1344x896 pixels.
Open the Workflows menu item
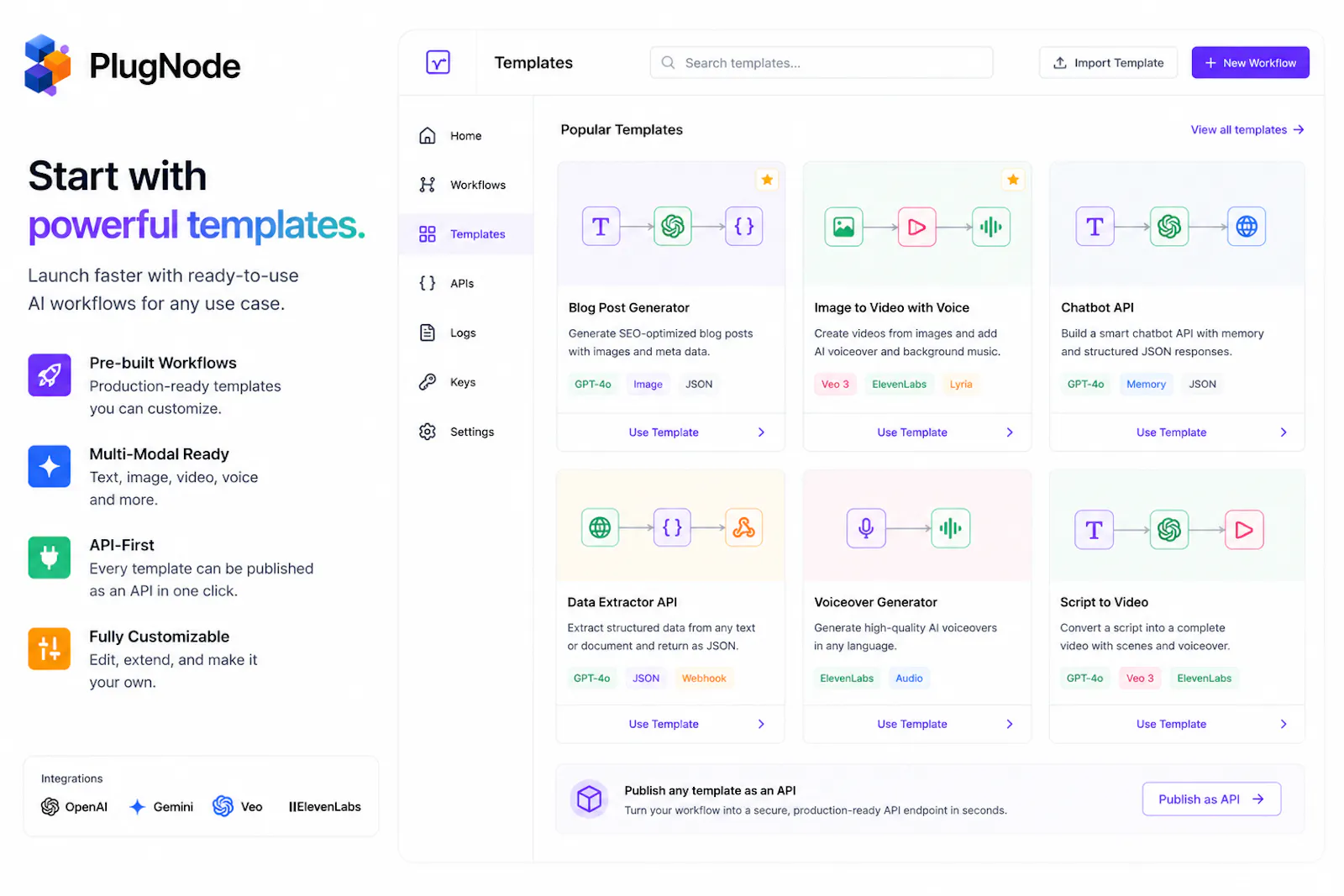(x=465, y=185)
